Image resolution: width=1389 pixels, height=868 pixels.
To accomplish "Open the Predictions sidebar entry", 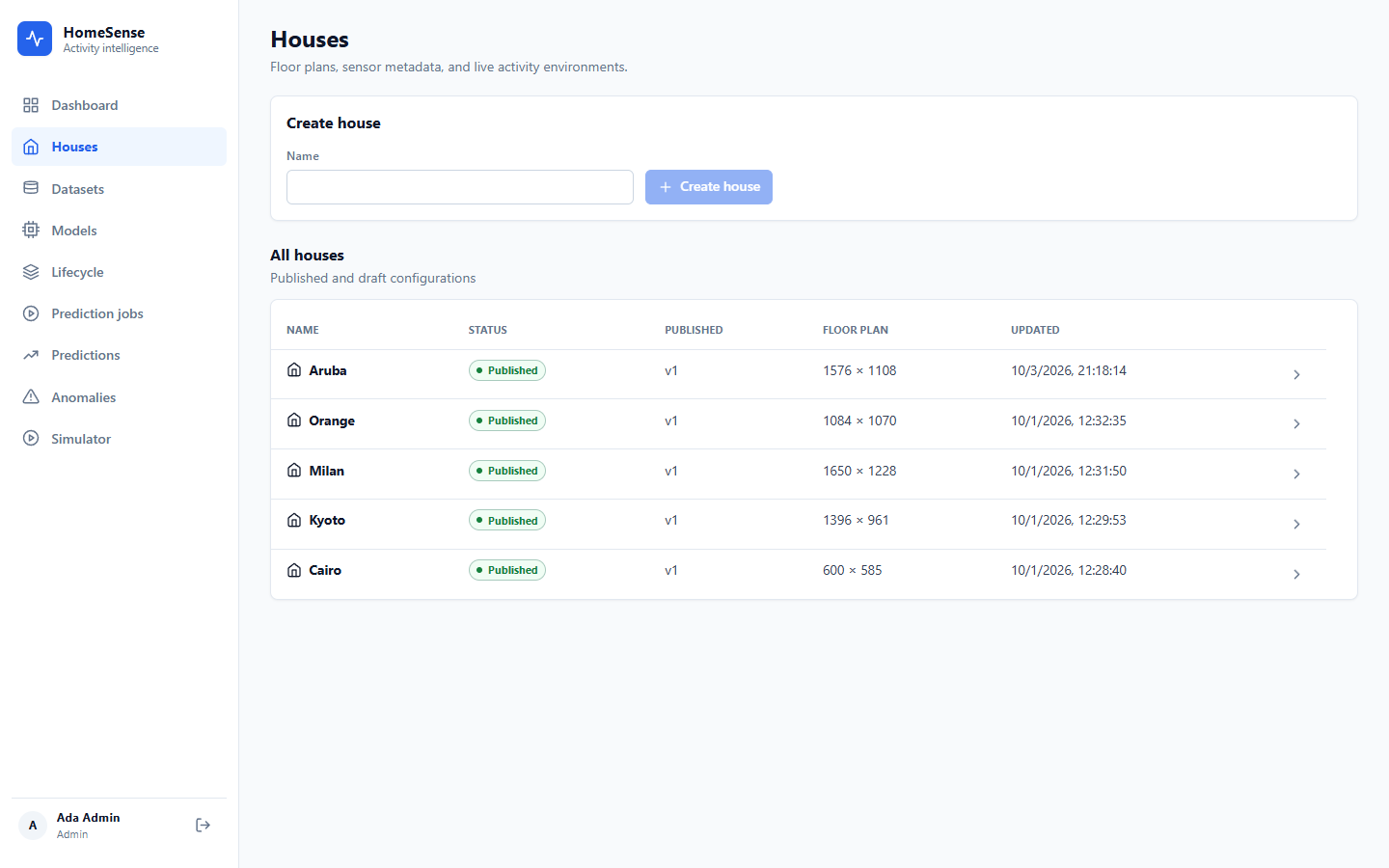I will click(x=119, y=355).
